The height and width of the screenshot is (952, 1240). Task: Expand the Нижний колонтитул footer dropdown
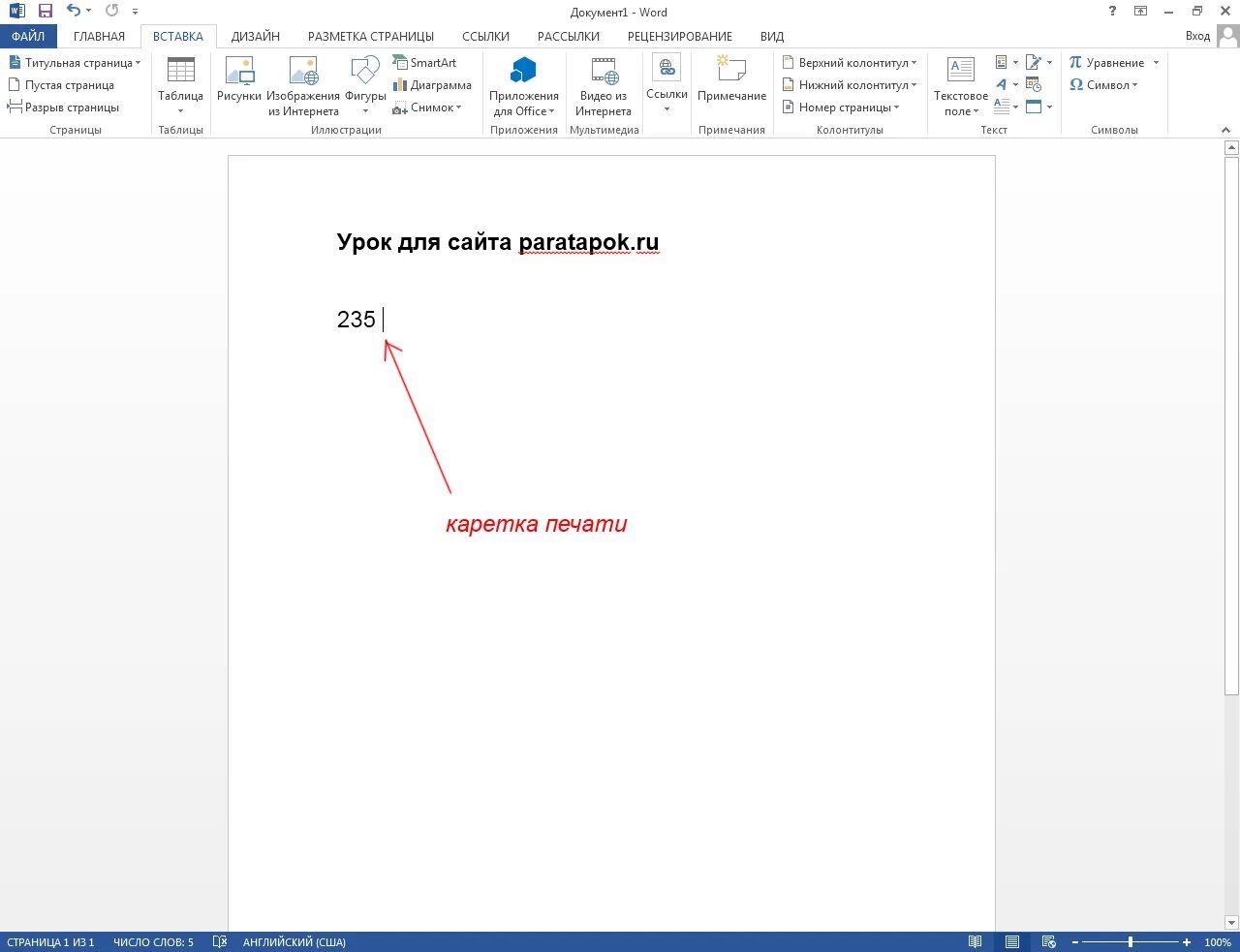point(850,85)
